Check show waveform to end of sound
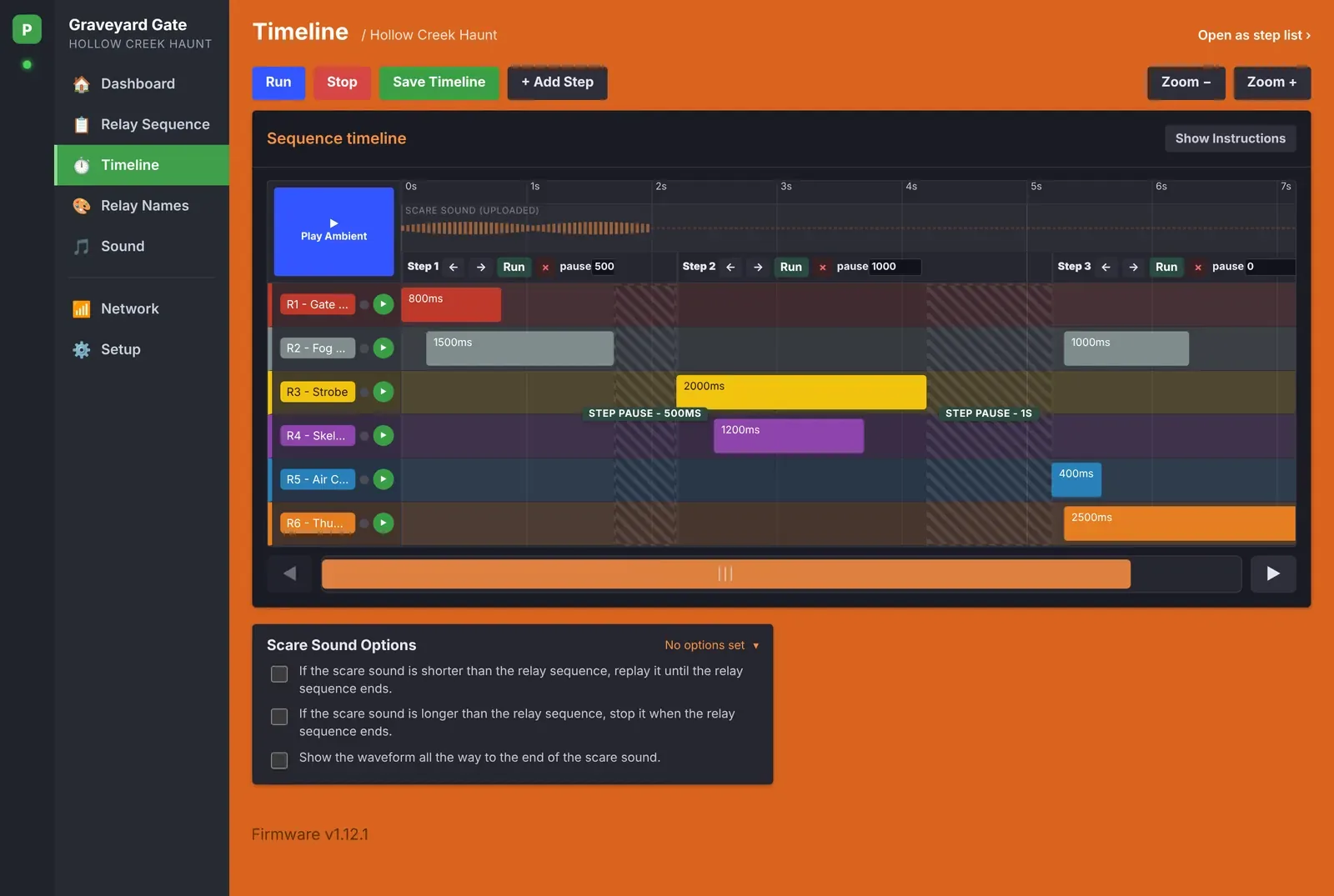The height and width of the screenshot is (896, 1334). (279, 760)
